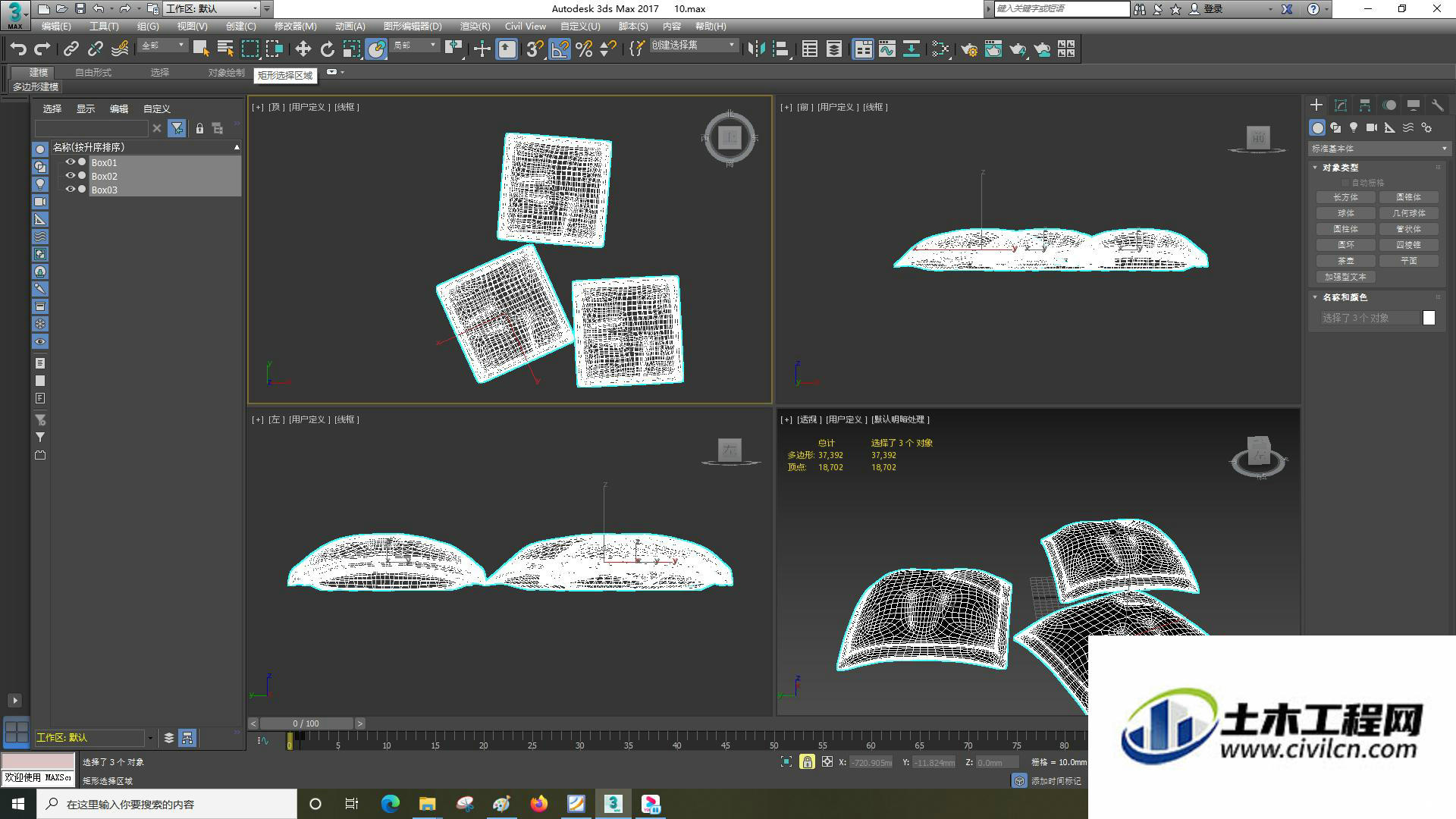1456x819 pixels.
Task: Open the selection filter dropdown 全部
Action: coord(162,45)
